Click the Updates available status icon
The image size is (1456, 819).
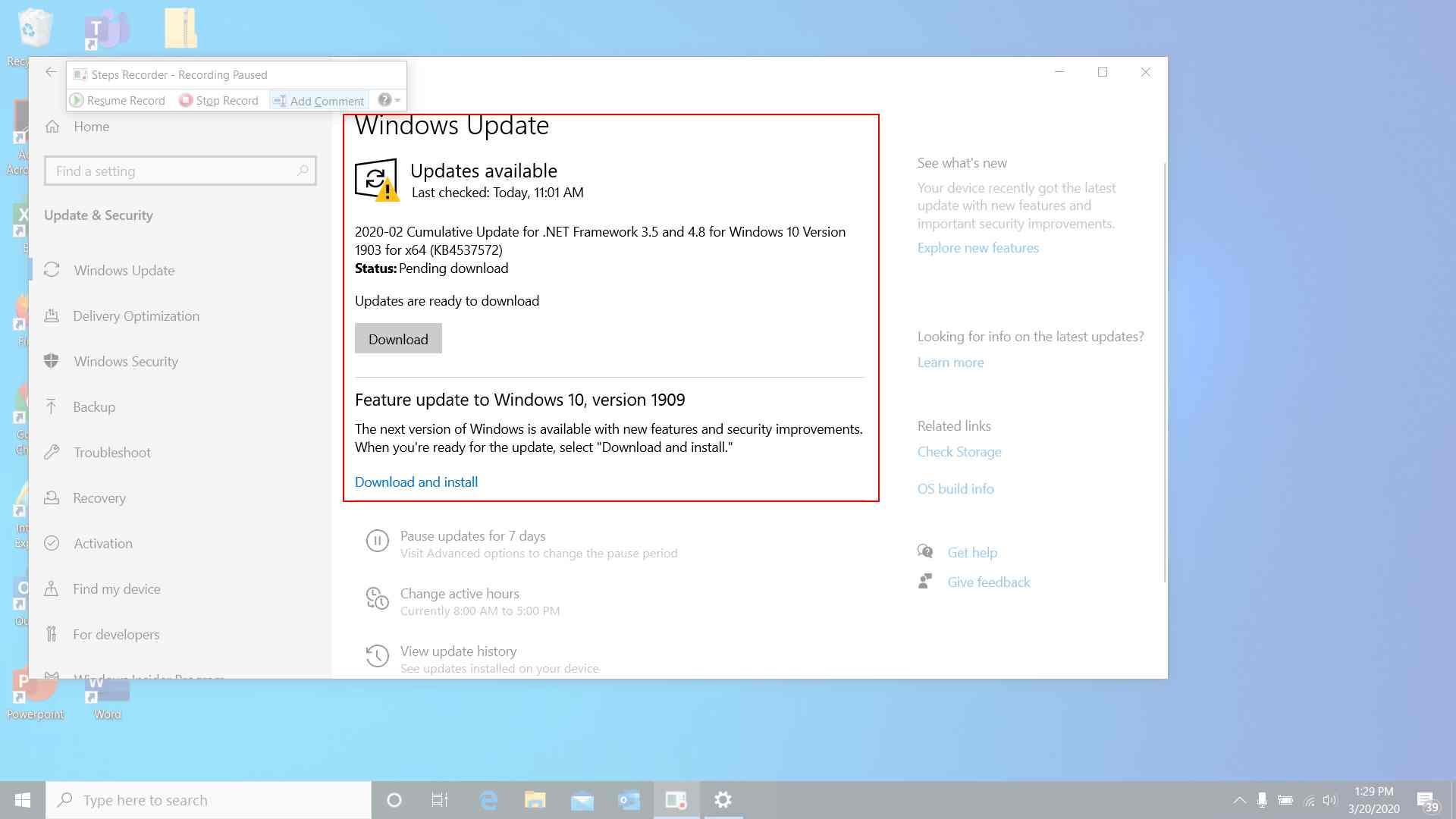pos(377,180)
